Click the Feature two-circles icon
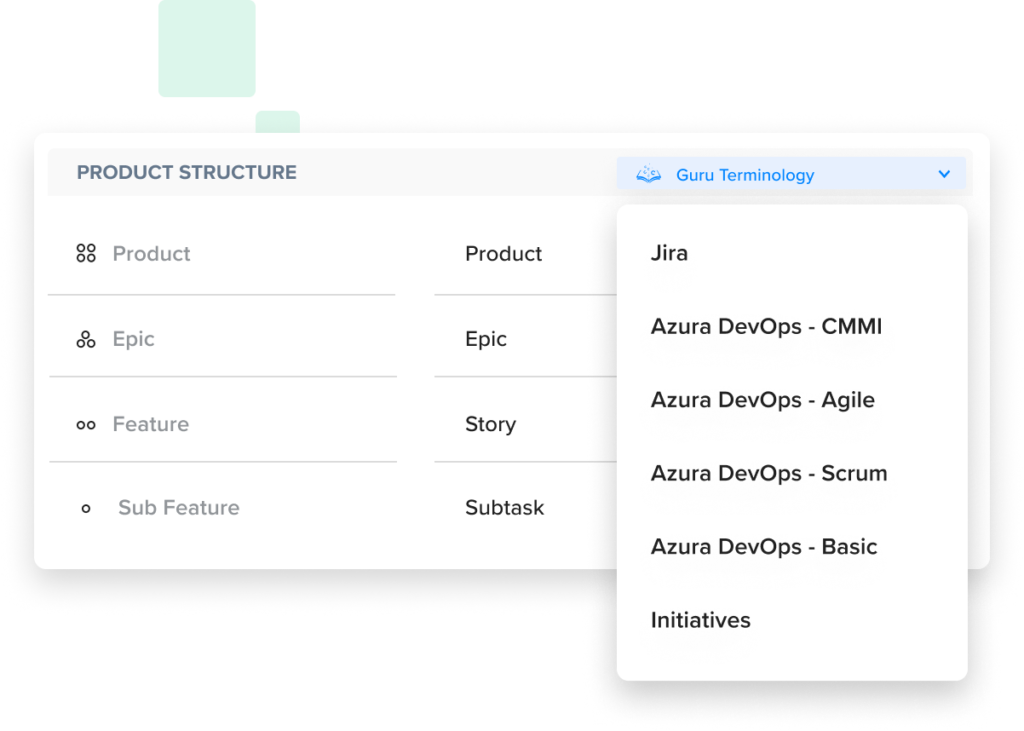This screenshot has width=1024, height=731. [x=86, y=425]
